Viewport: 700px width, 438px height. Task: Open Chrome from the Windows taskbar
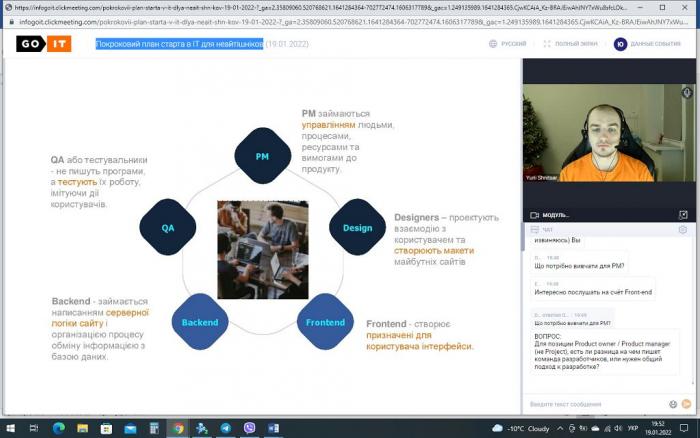pyautogui.click(x=178, y=428)
